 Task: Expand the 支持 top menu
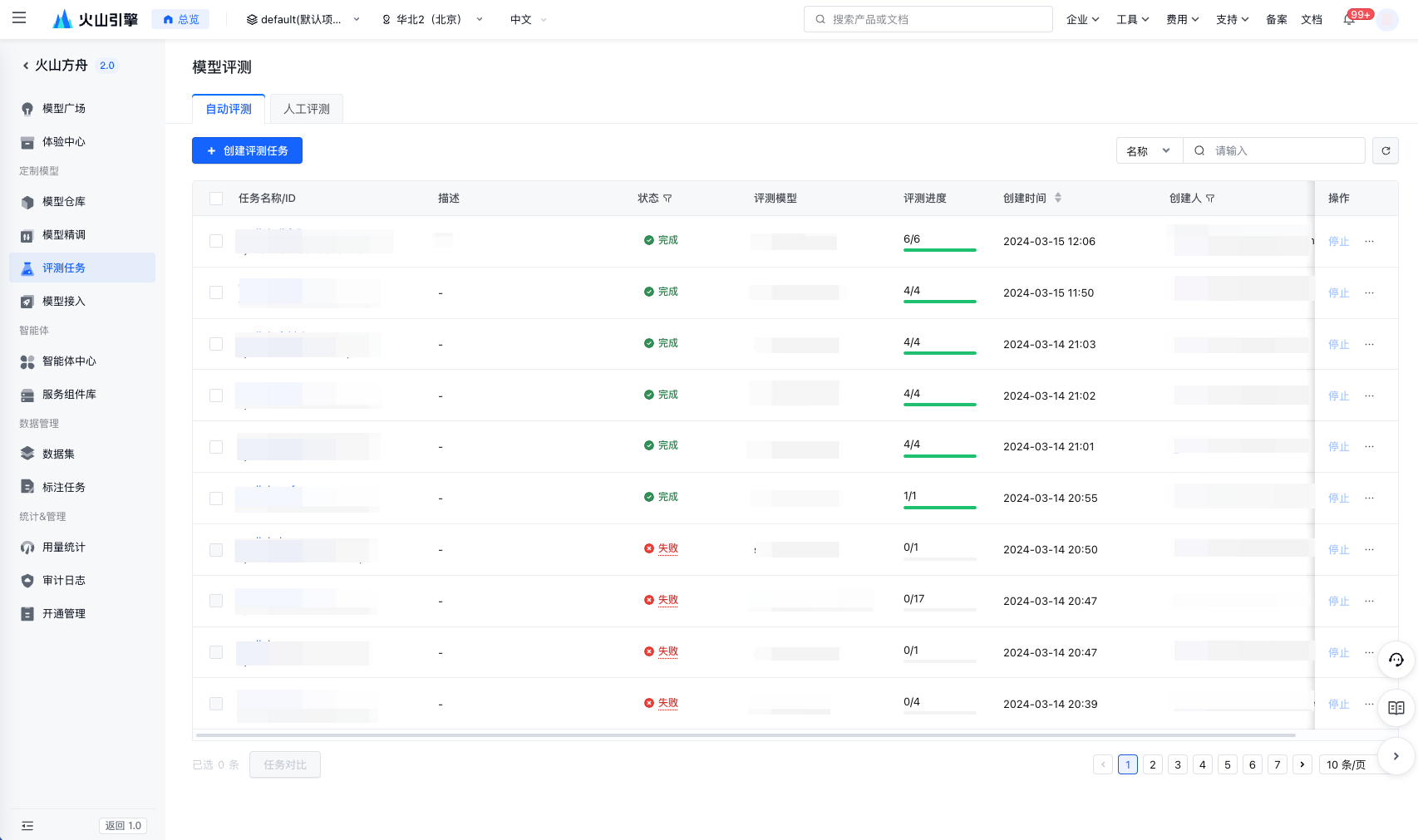(1233, 19)
